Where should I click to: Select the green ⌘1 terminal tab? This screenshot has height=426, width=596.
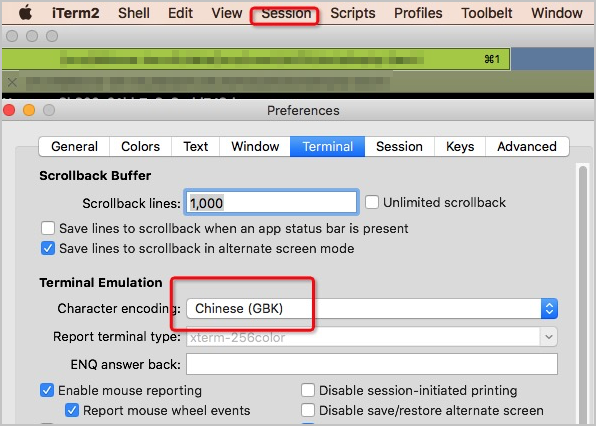tap(256, 59)
